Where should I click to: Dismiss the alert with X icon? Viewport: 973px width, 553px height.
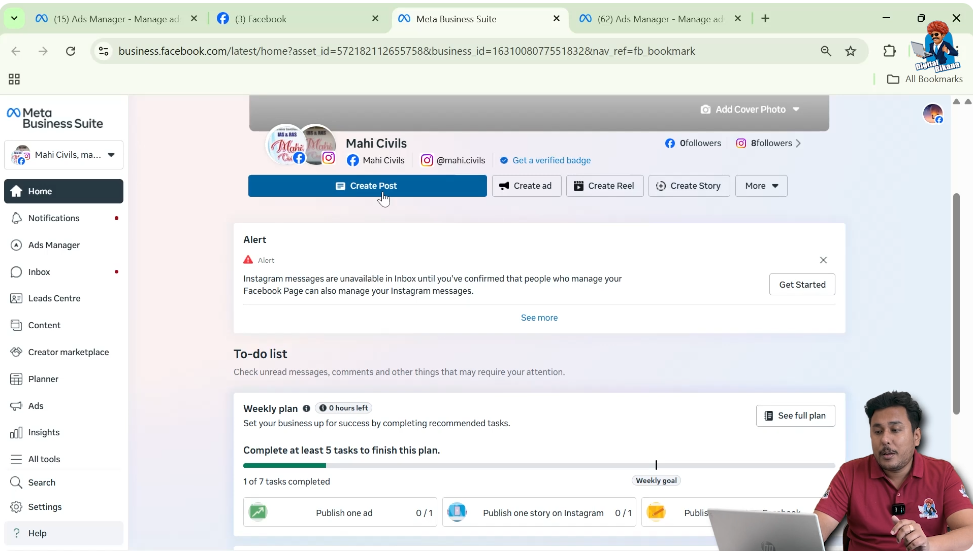pyautogui.click(x=823, y=260)
